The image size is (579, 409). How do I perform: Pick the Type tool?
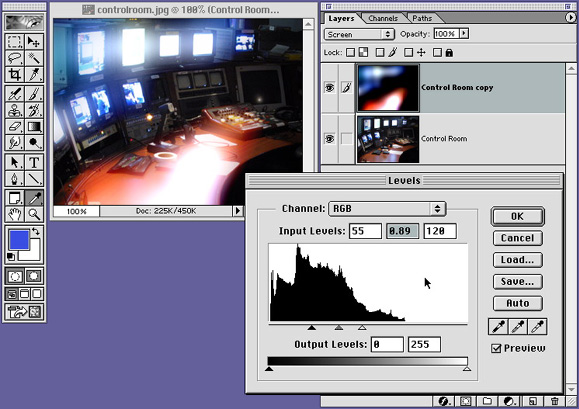tap(34, 162)
